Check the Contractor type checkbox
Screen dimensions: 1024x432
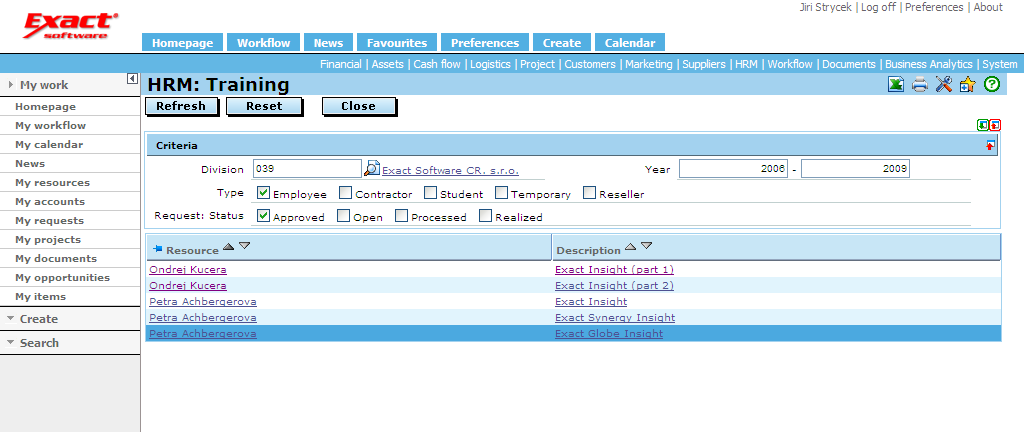click(x=345, y=193)
